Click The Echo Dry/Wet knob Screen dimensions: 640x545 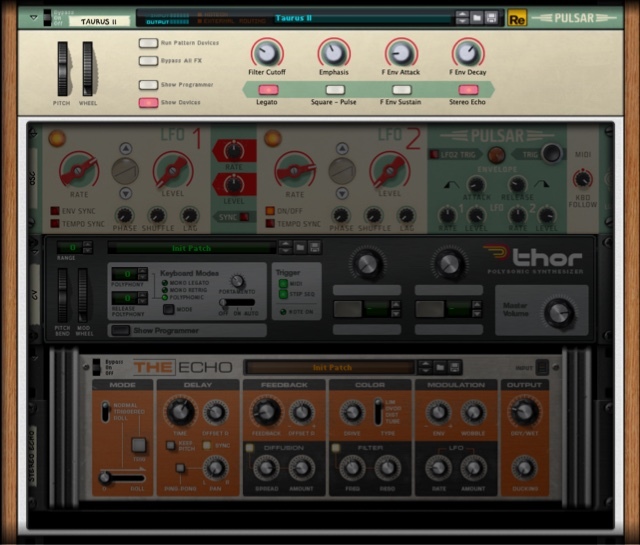[524, 412]
